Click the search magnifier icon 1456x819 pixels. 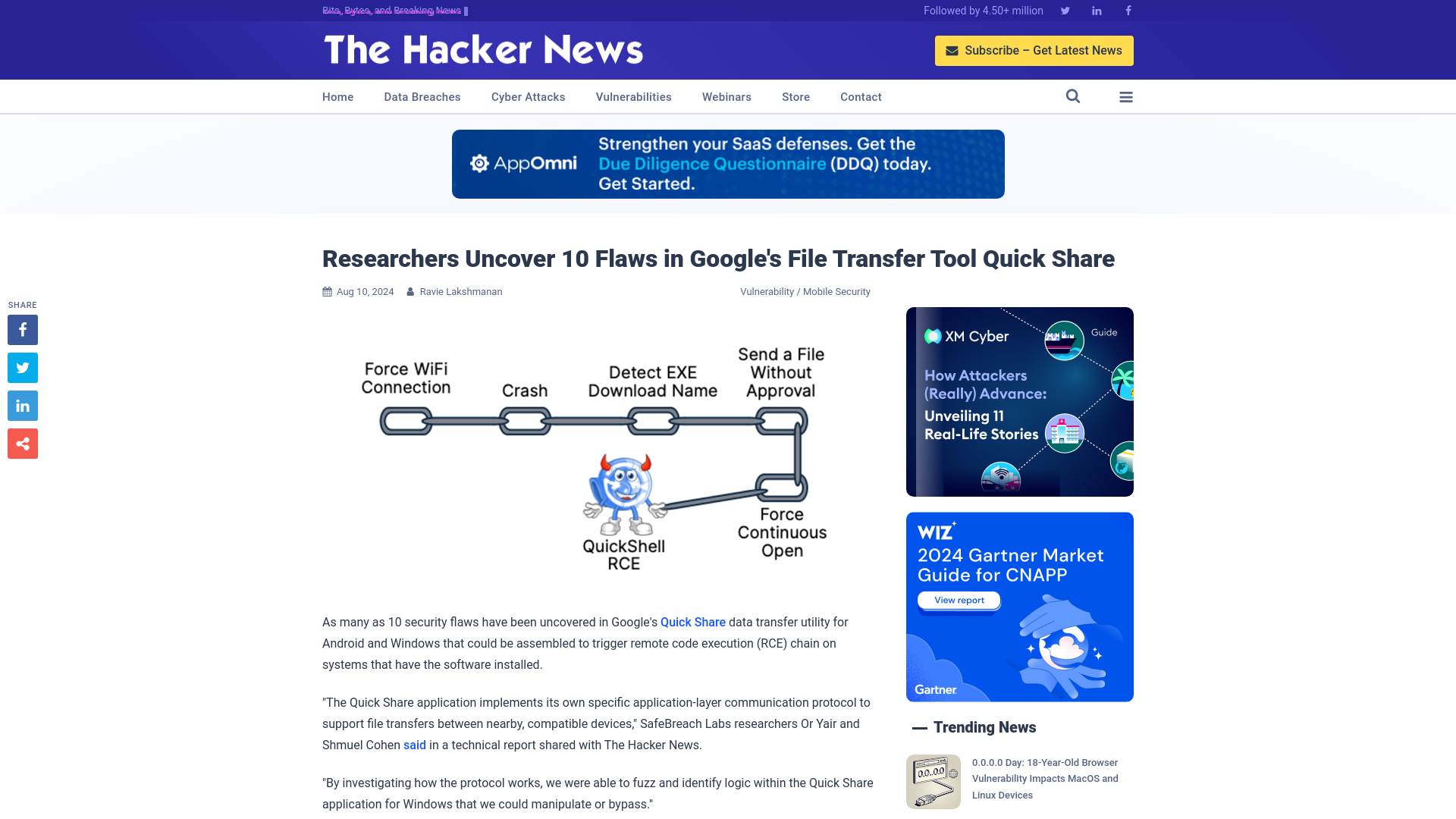click(x=1072, y=96)
